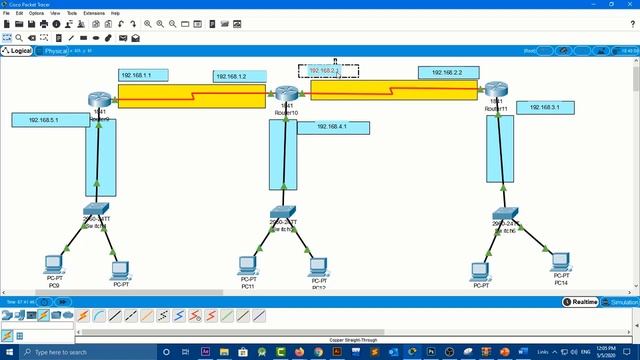
Task: Pick the Serial DCE cable with clock
Action: [x=195, y=316]
